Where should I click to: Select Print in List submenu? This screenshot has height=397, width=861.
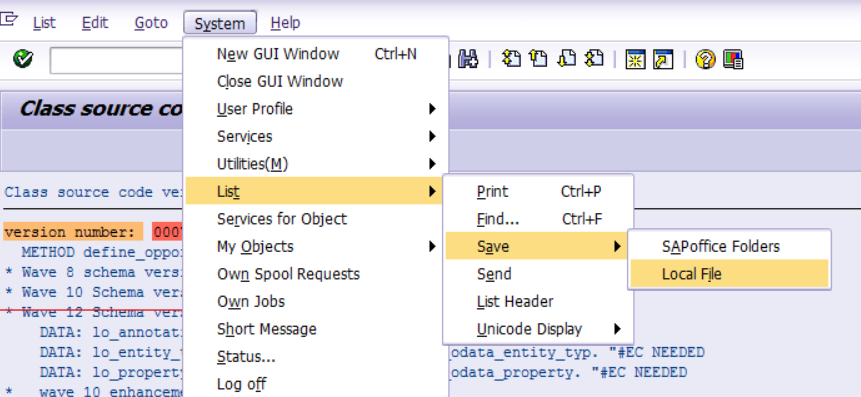(538, 191)
